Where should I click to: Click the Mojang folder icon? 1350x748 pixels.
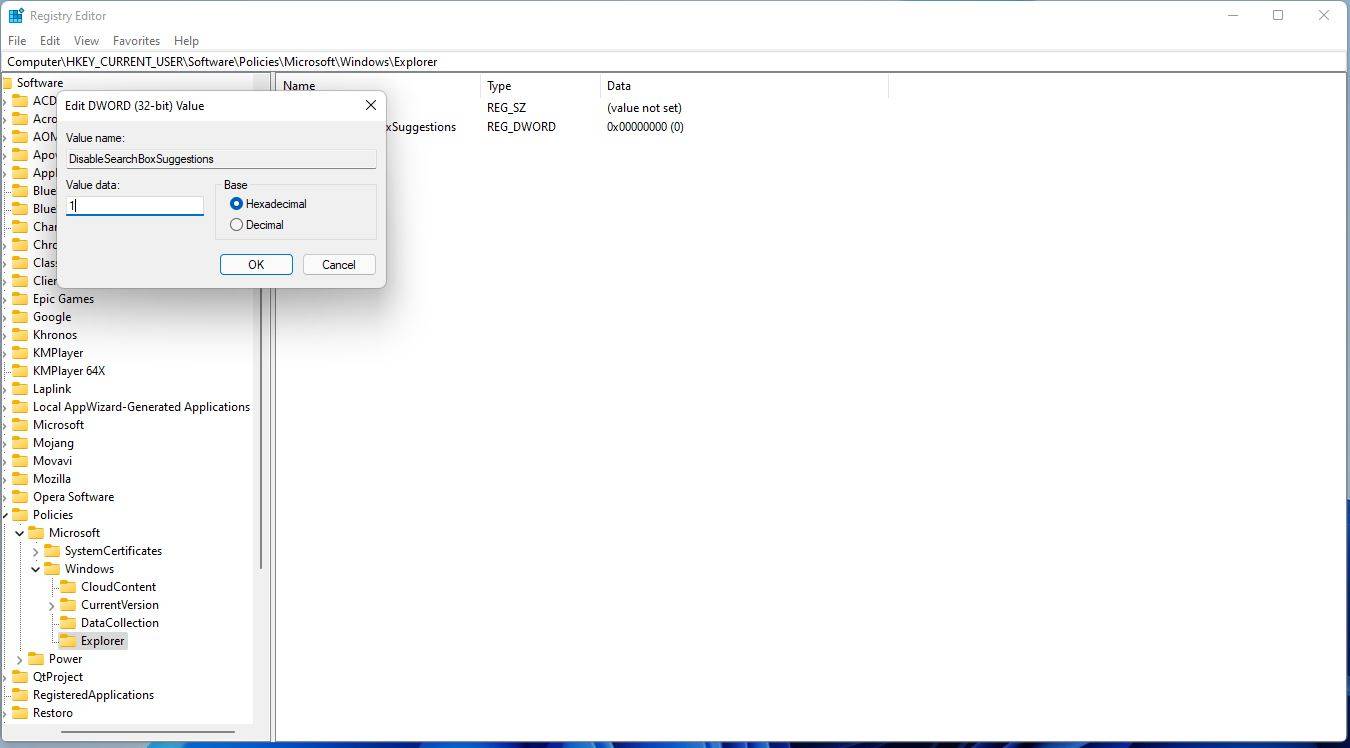22,442
